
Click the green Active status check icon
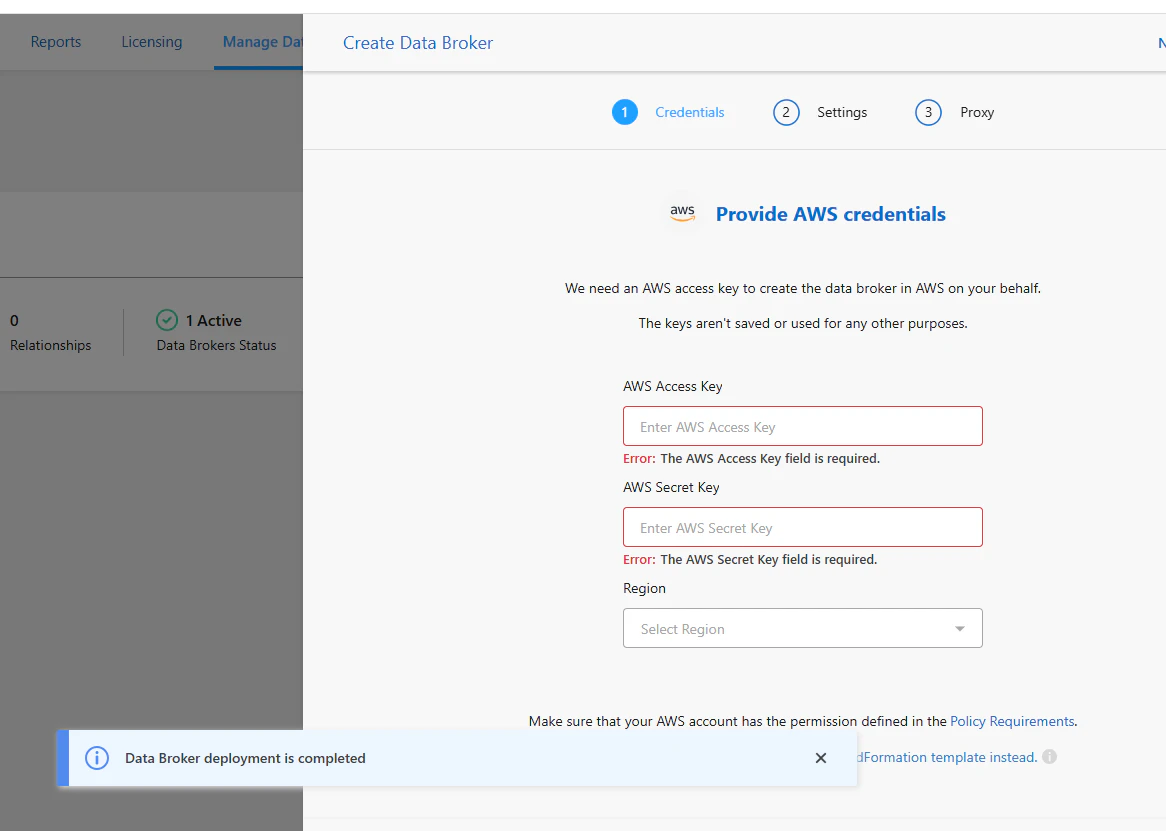click(167, 320)
